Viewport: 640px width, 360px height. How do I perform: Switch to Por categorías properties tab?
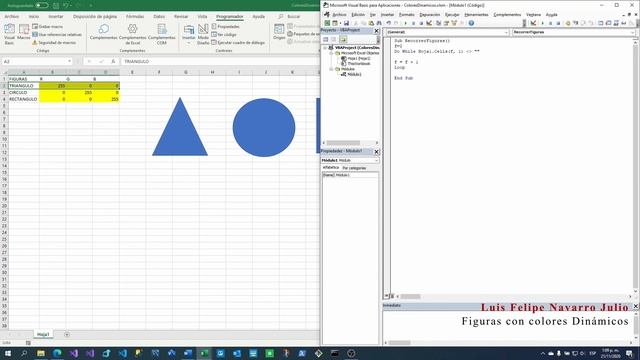click(x=354, y=168)
